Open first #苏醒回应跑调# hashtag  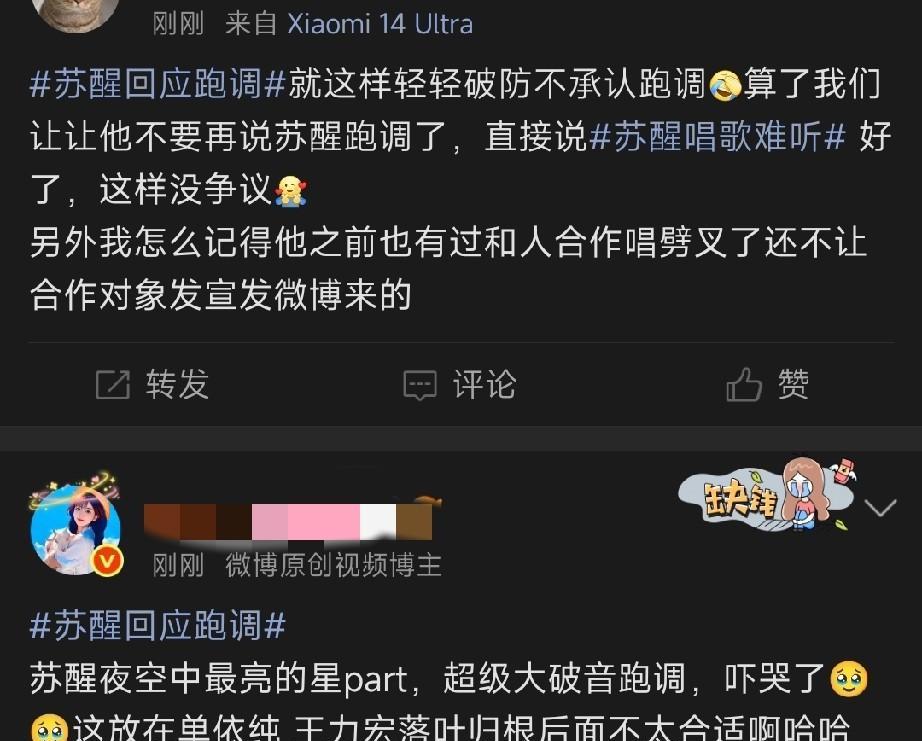[x=158, y=84]
